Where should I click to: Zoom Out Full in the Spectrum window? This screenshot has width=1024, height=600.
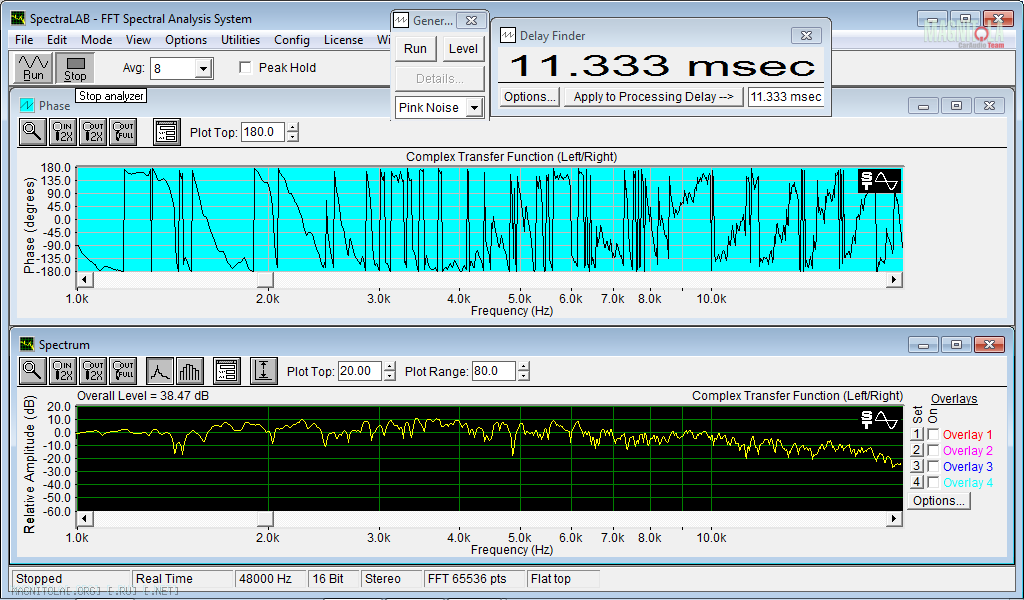[123, 371]
